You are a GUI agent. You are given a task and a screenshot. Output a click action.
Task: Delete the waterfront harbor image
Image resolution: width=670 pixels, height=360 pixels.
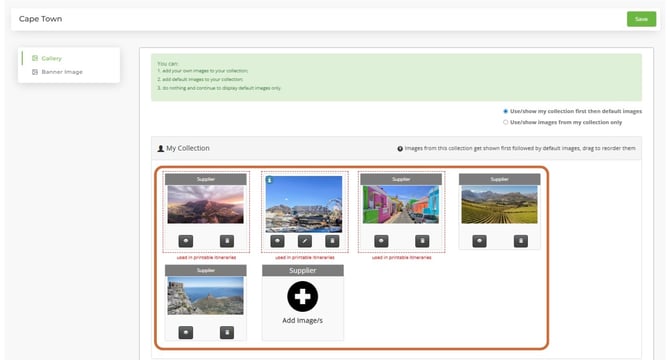tap(332, 241)
